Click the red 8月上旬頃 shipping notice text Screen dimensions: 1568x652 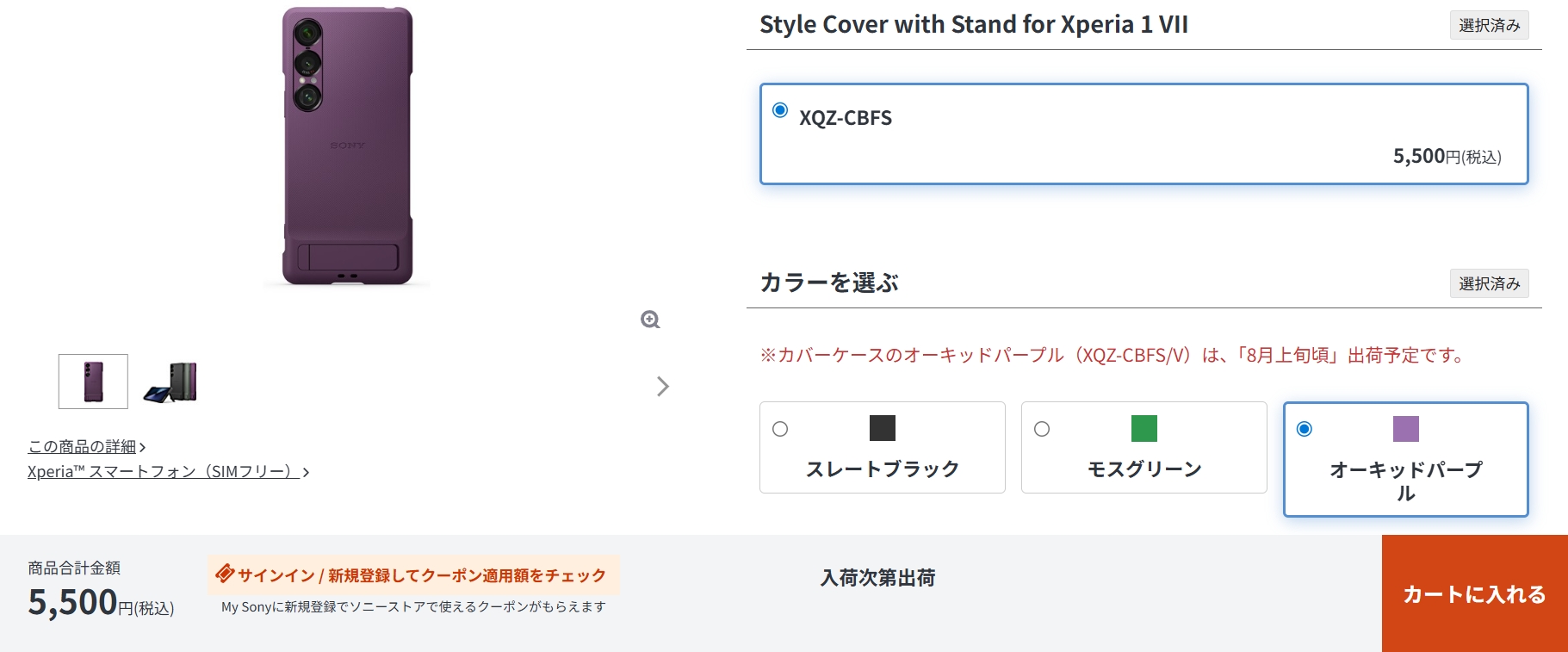1112,355
